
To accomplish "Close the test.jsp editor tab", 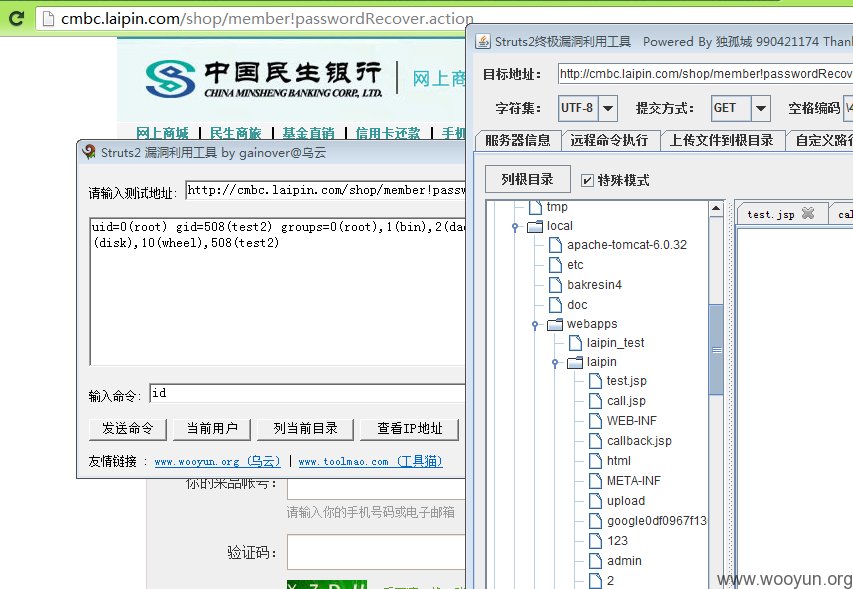I will point(808,213).
